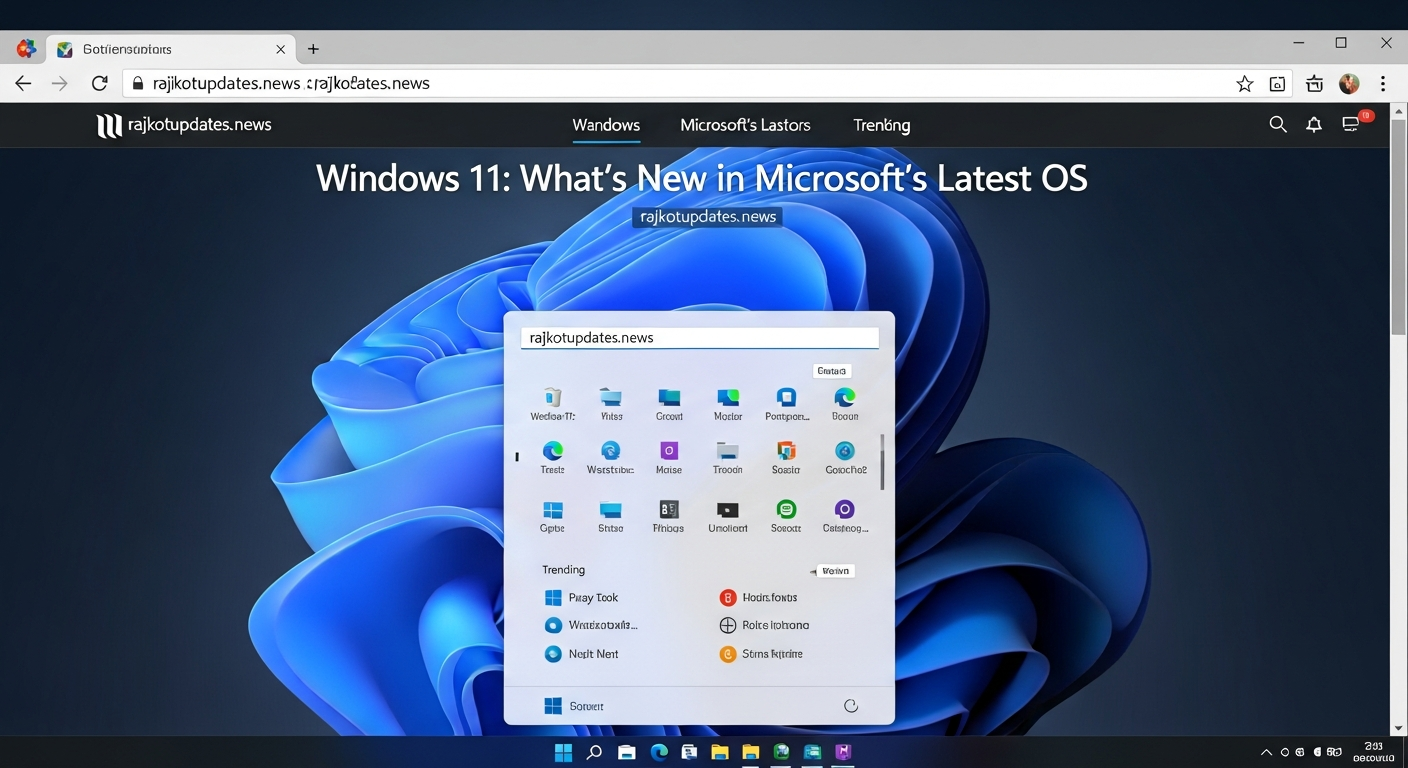The height and width of the screenshot is (768, 1408).
Task: Open the Windows logo app icon in third row
Action: pos(553,510)
